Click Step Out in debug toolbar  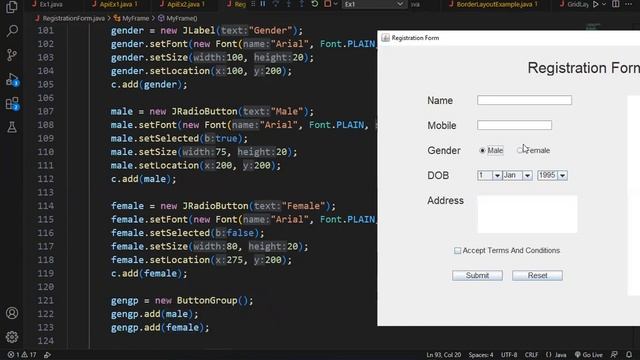[301, 4]
